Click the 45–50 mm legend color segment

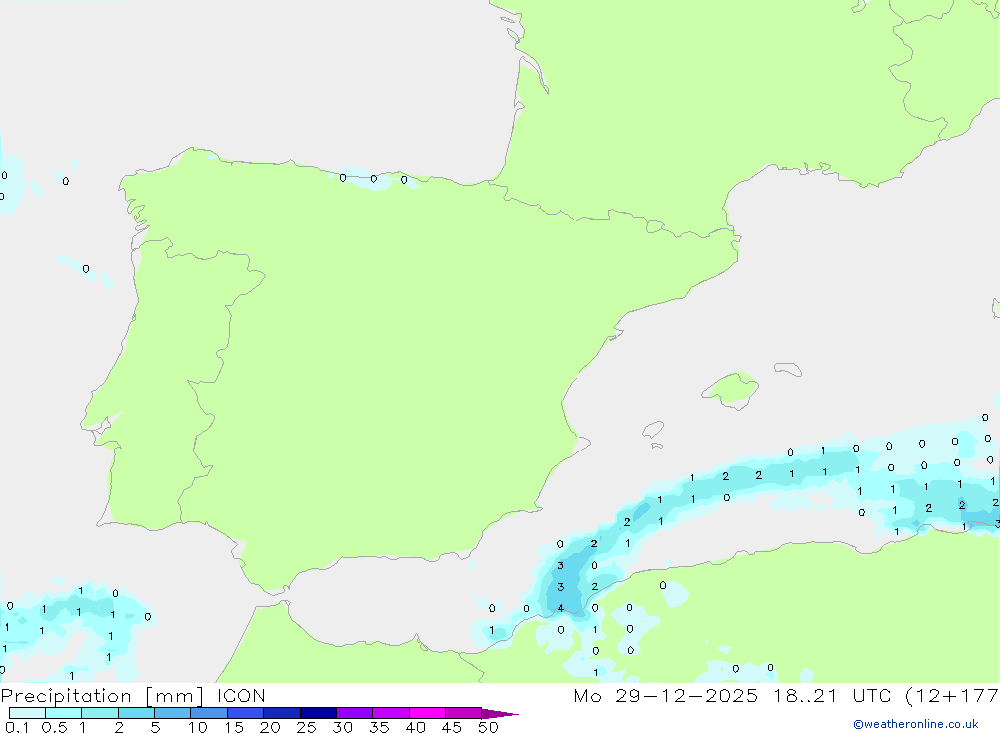pos(463,713)
